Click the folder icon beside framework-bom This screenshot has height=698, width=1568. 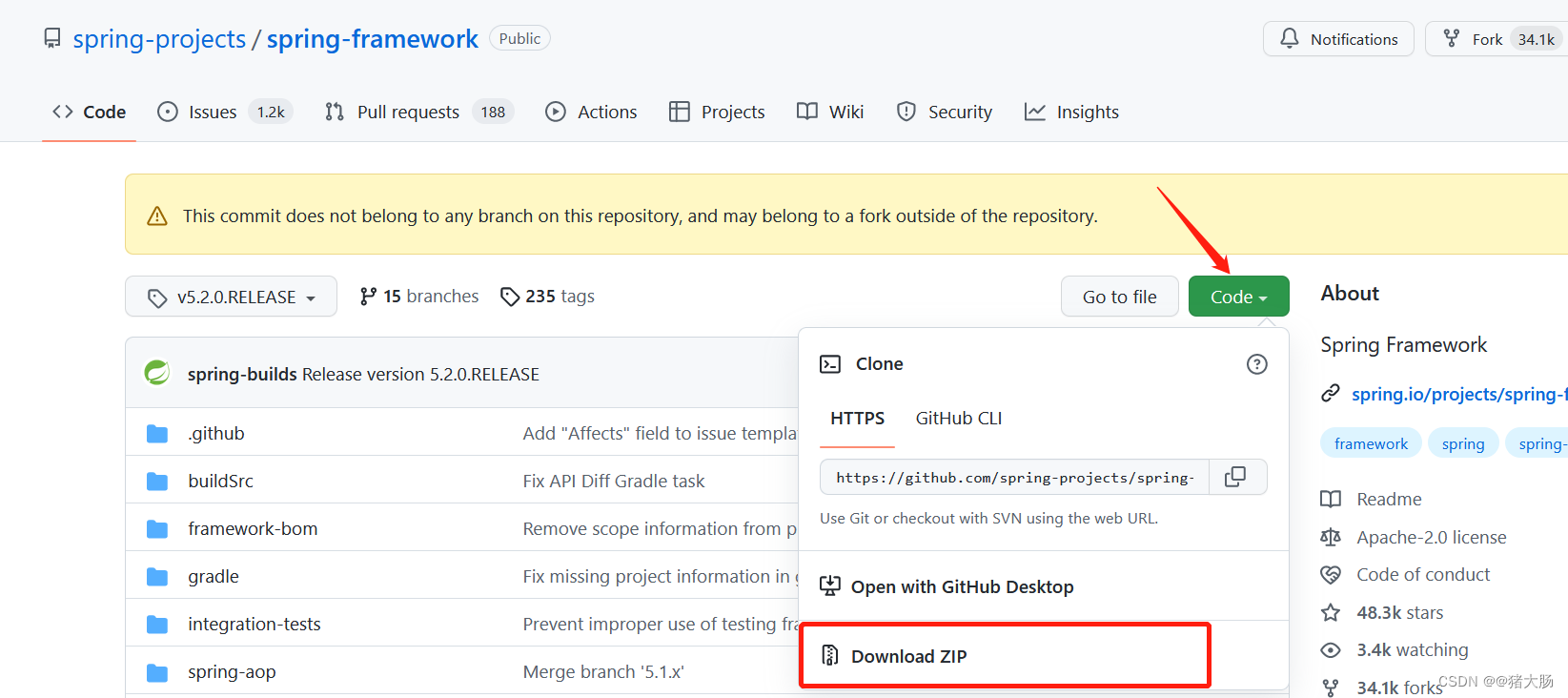pos(157,529)
